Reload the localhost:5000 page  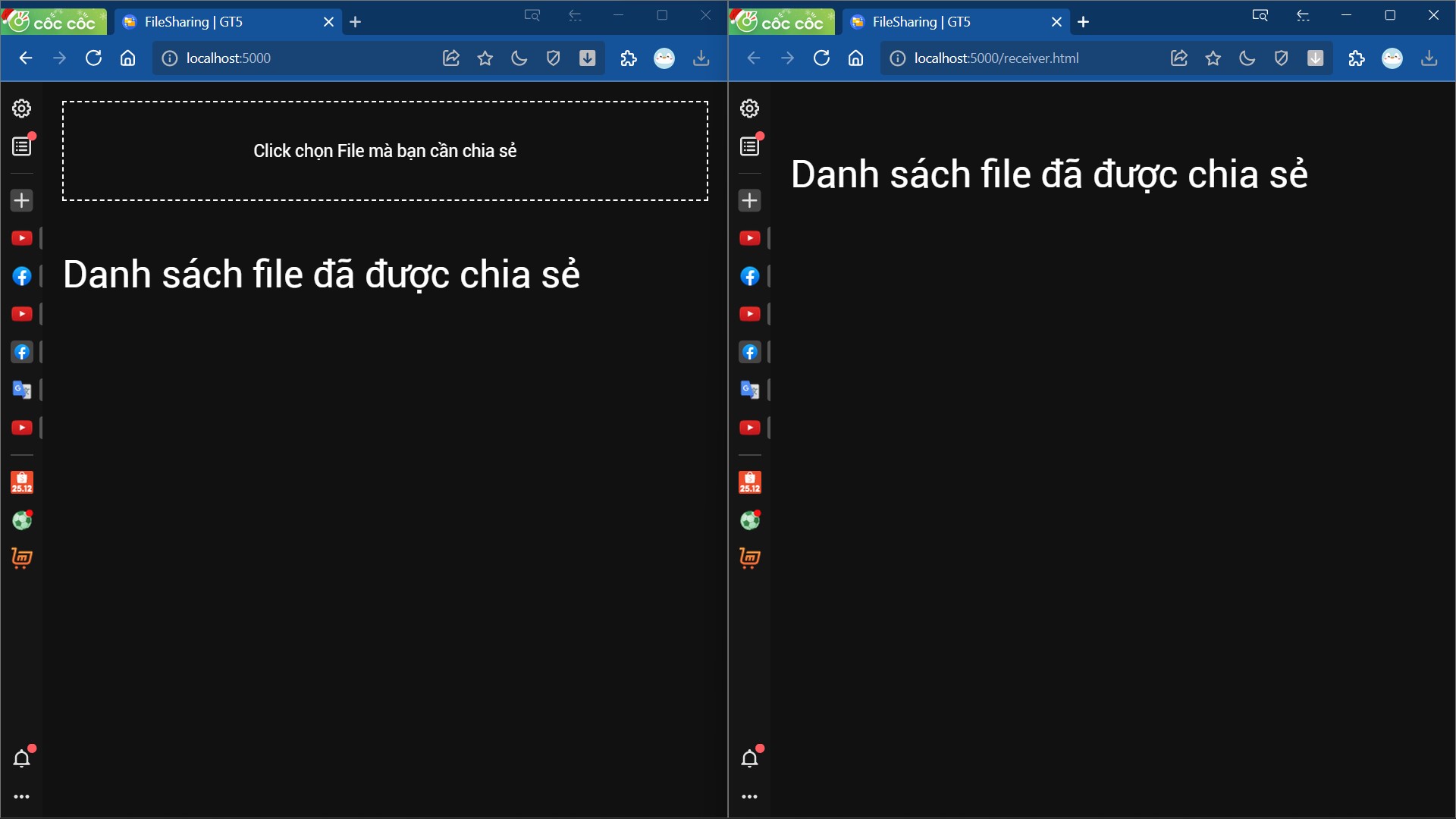click(93, 58)
